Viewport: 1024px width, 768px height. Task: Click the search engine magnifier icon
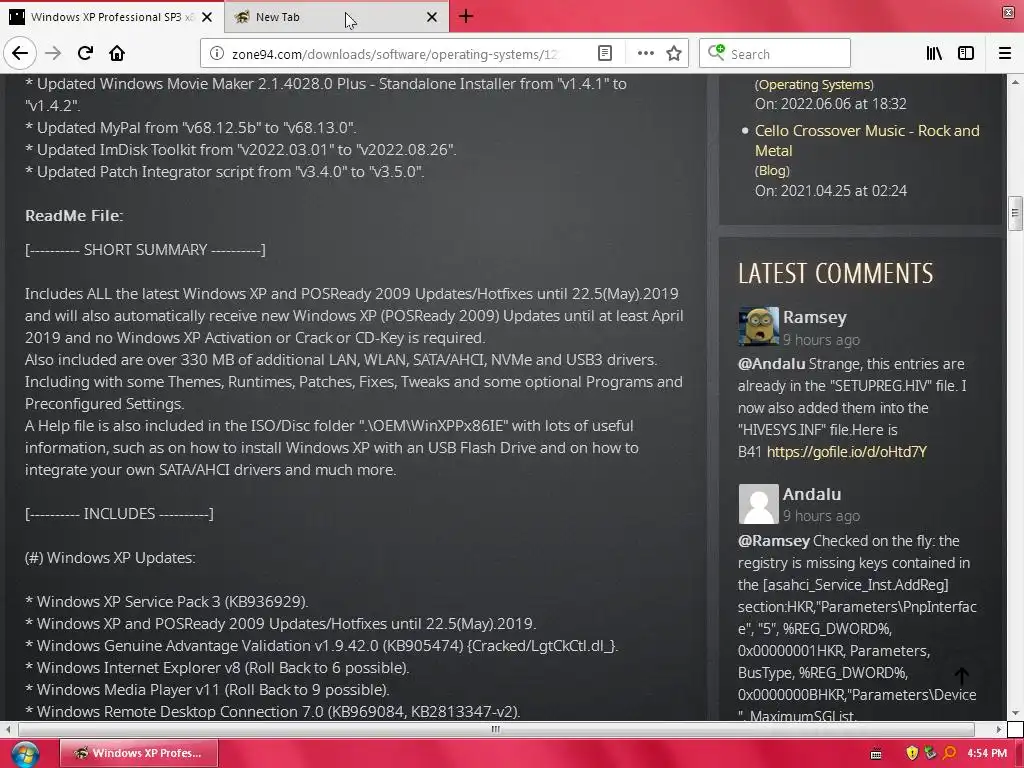pos(716,53)
